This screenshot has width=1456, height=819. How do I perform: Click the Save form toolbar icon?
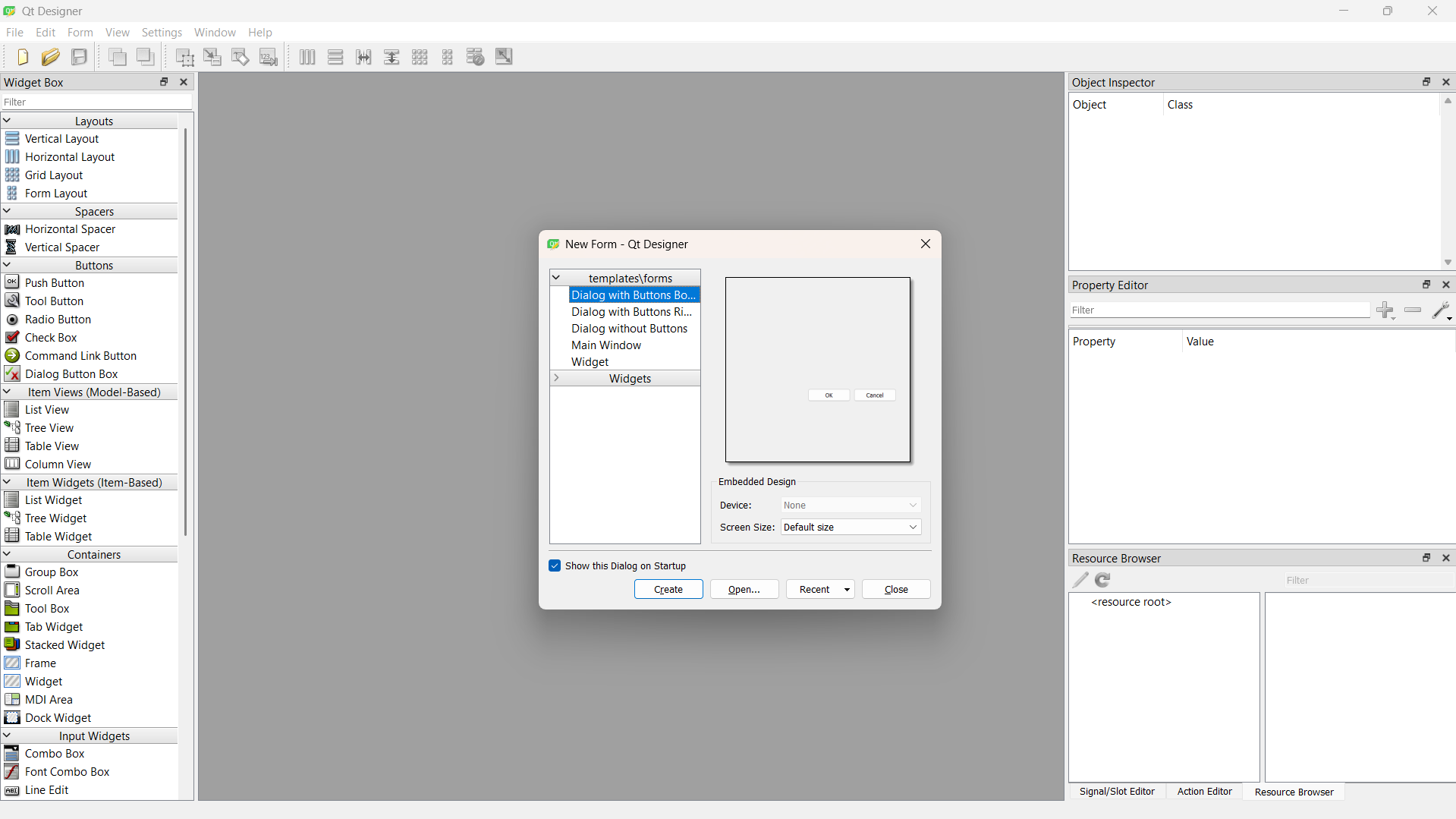79,57
